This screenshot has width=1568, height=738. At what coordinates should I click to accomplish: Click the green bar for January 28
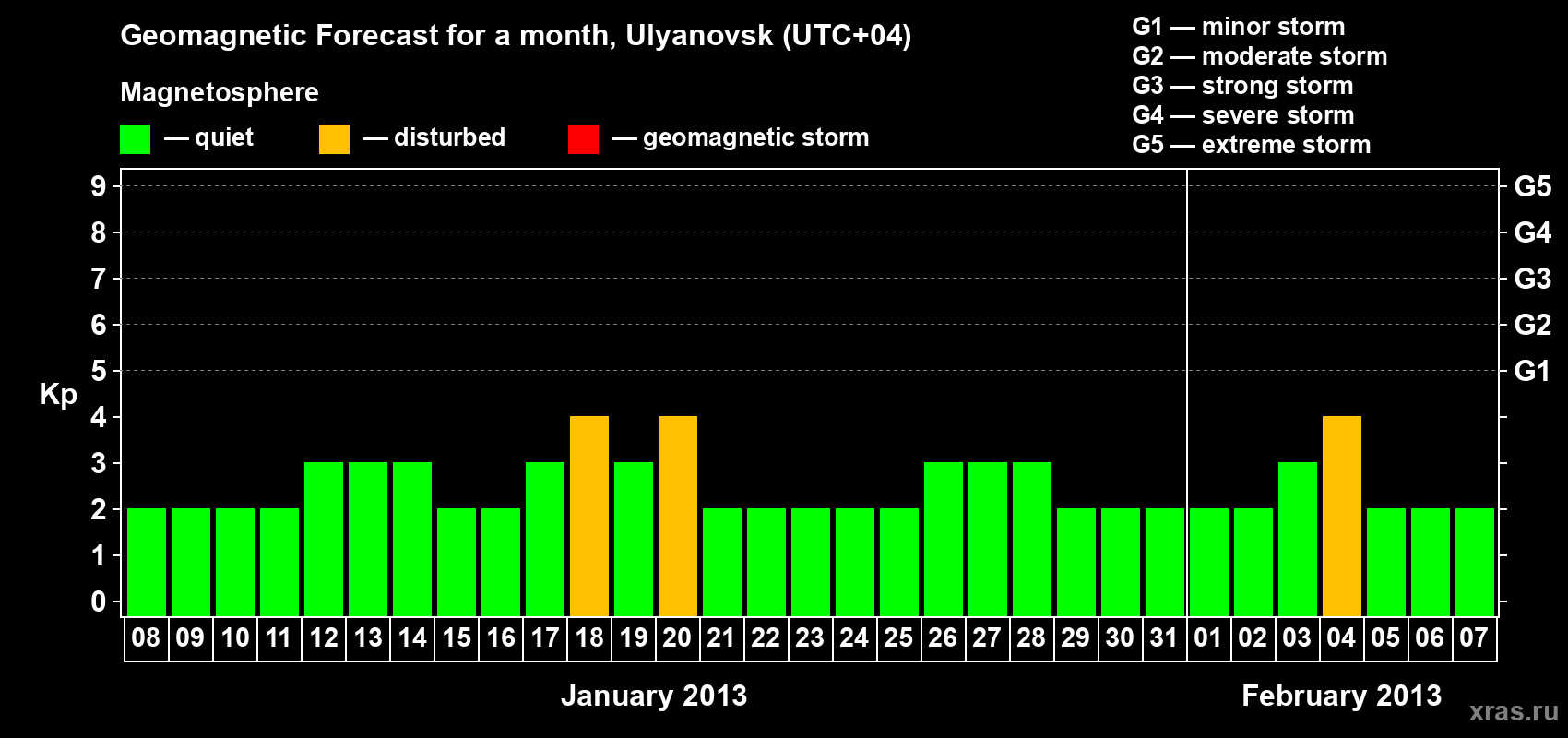tap(1032, 540)
